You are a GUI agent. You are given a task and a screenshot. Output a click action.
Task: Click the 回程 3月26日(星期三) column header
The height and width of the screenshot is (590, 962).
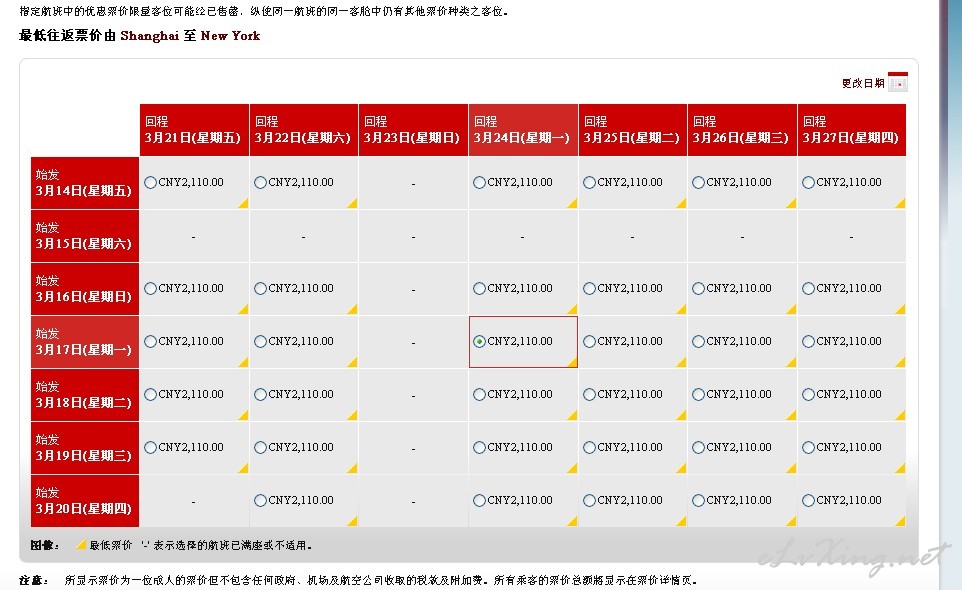point(742,130)
